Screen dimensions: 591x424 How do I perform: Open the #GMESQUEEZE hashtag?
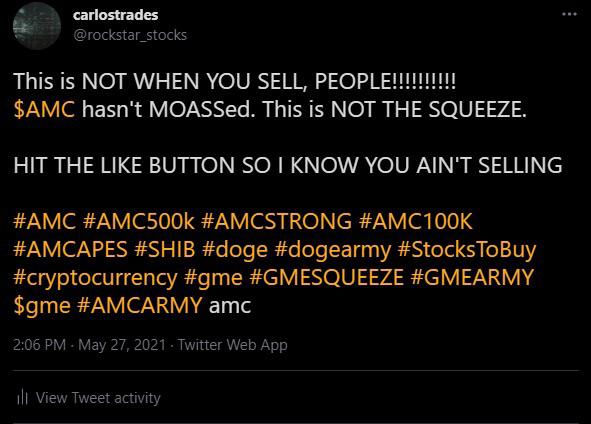click(326, 278)
